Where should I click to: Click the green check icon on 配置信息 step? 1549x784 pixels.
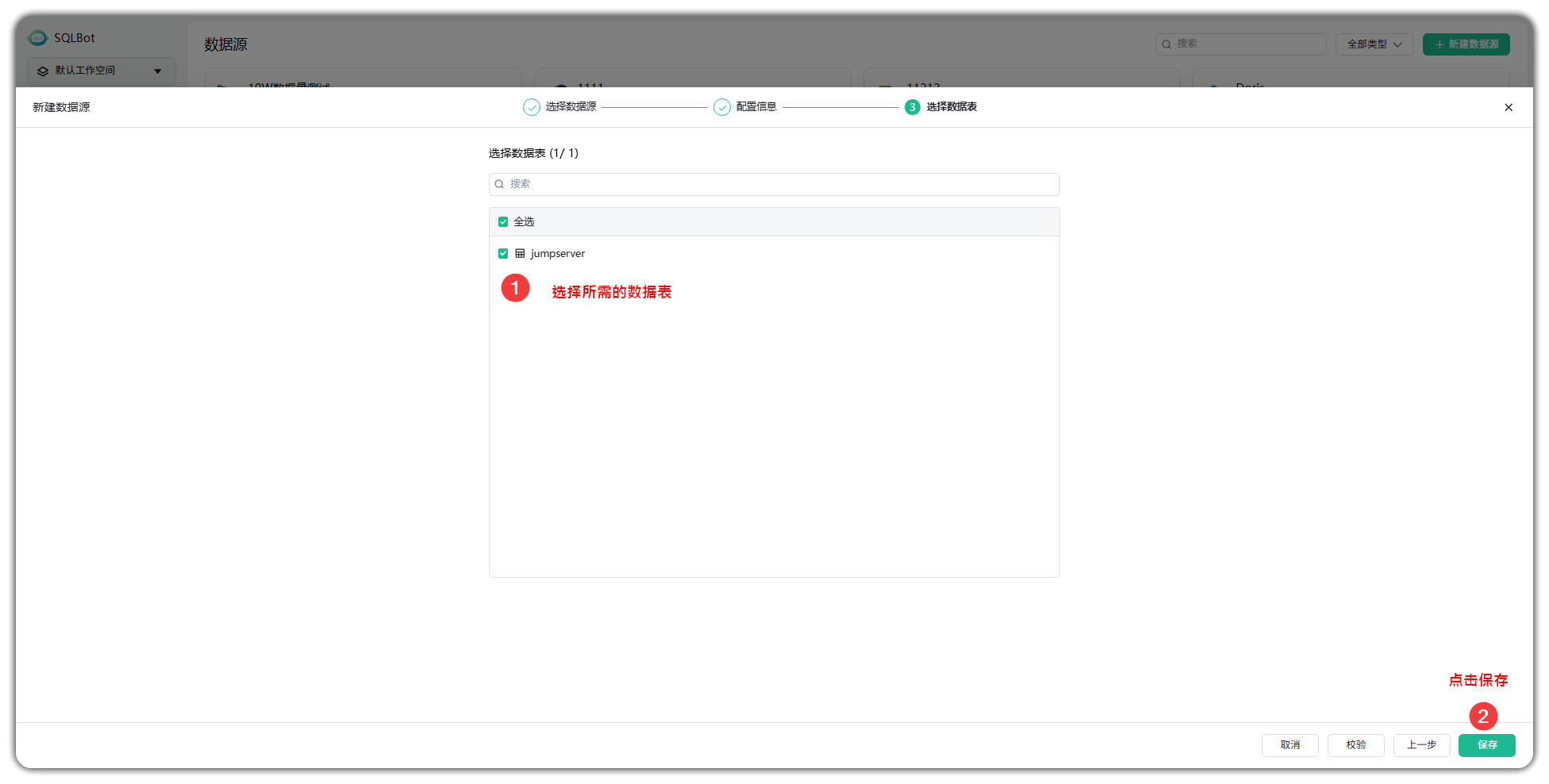click(722, 106)
